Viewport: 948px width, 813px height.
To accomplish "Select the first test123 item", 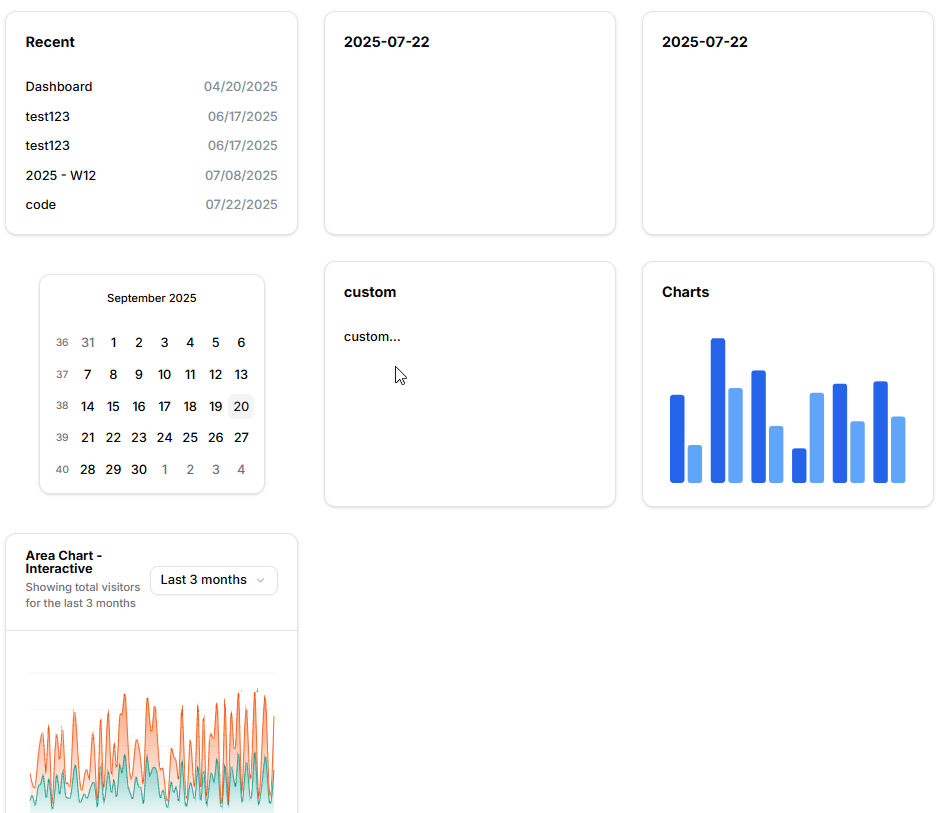I will click(47, 116).
